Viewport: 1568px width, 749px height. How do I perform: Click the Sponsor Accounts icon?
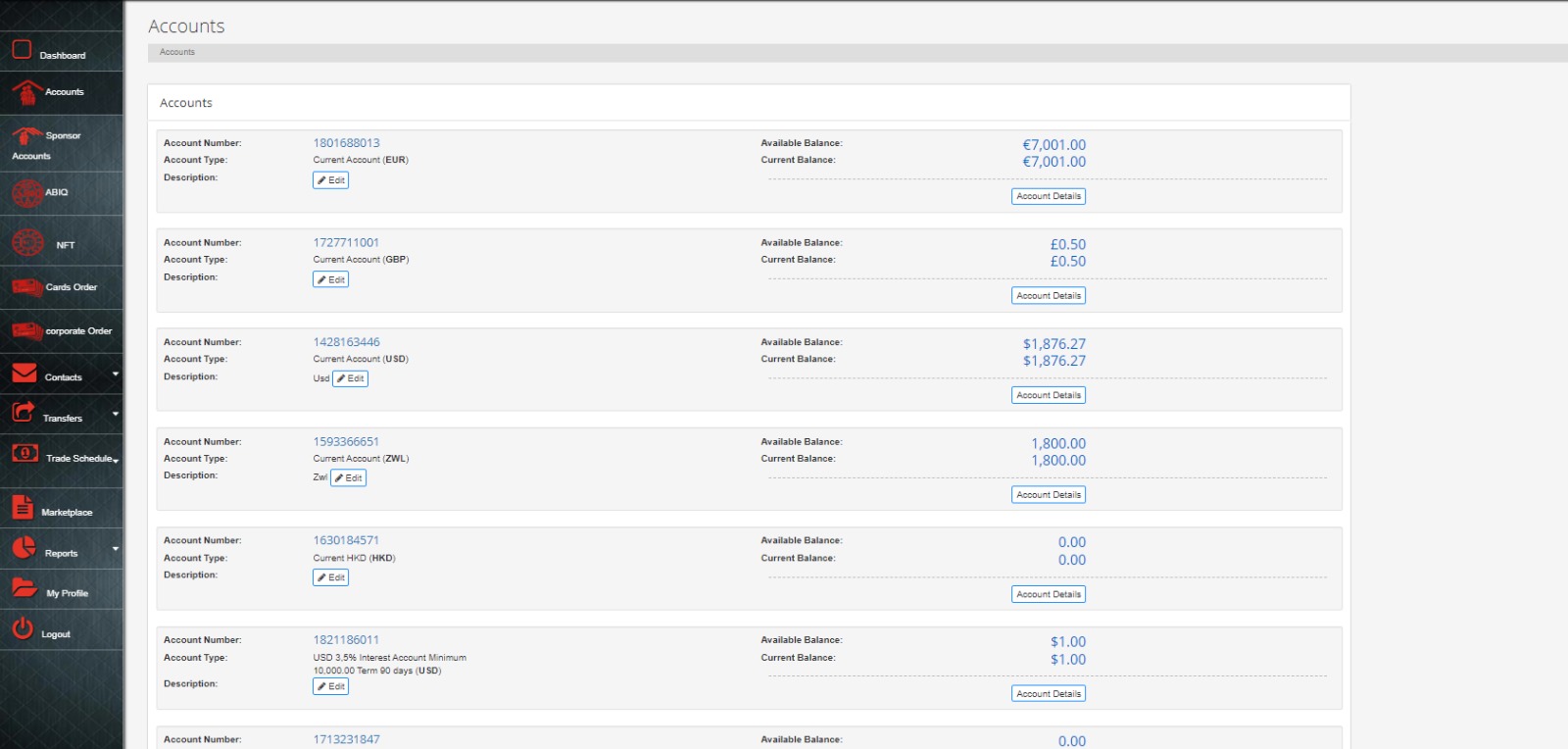click(26, 135)
